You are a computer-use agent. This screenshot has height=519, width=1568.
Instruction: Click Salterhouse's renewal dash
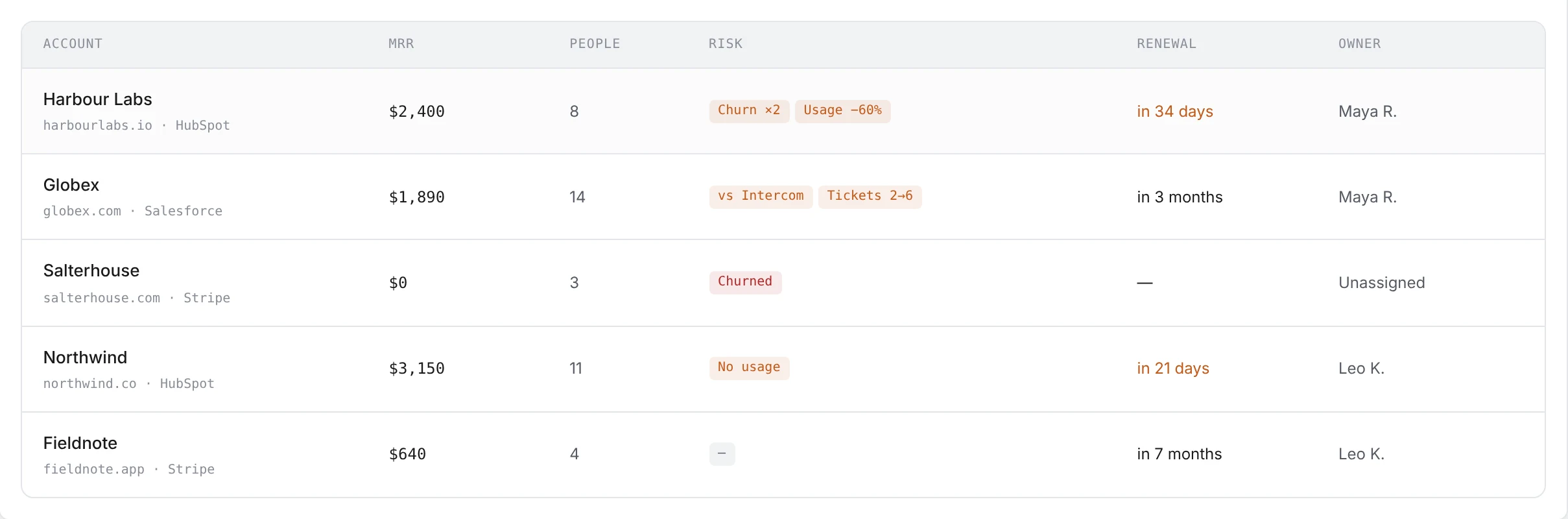[x=1145, y=283]
